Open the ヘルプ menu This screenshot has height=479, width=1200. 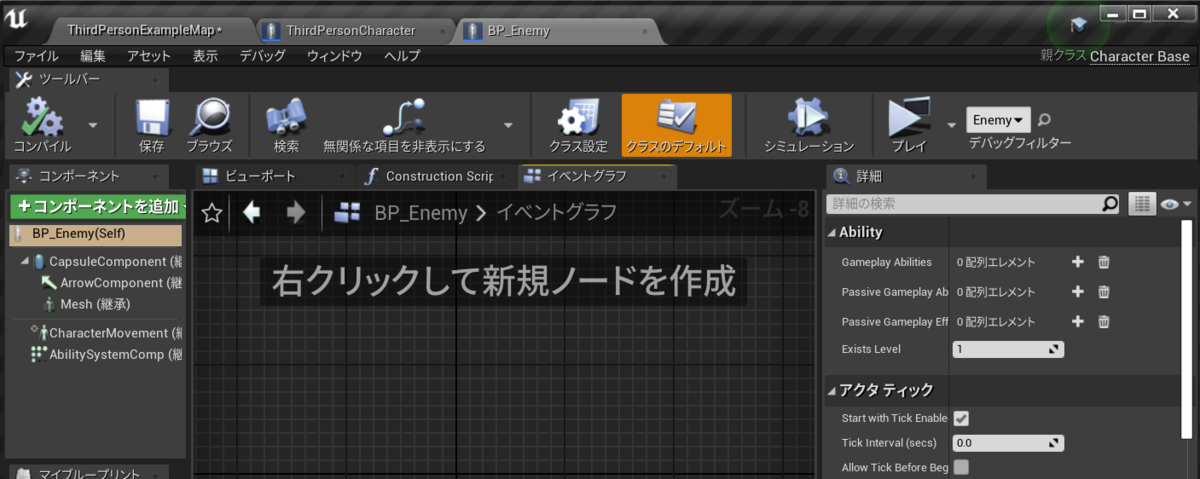coord(402,56)
